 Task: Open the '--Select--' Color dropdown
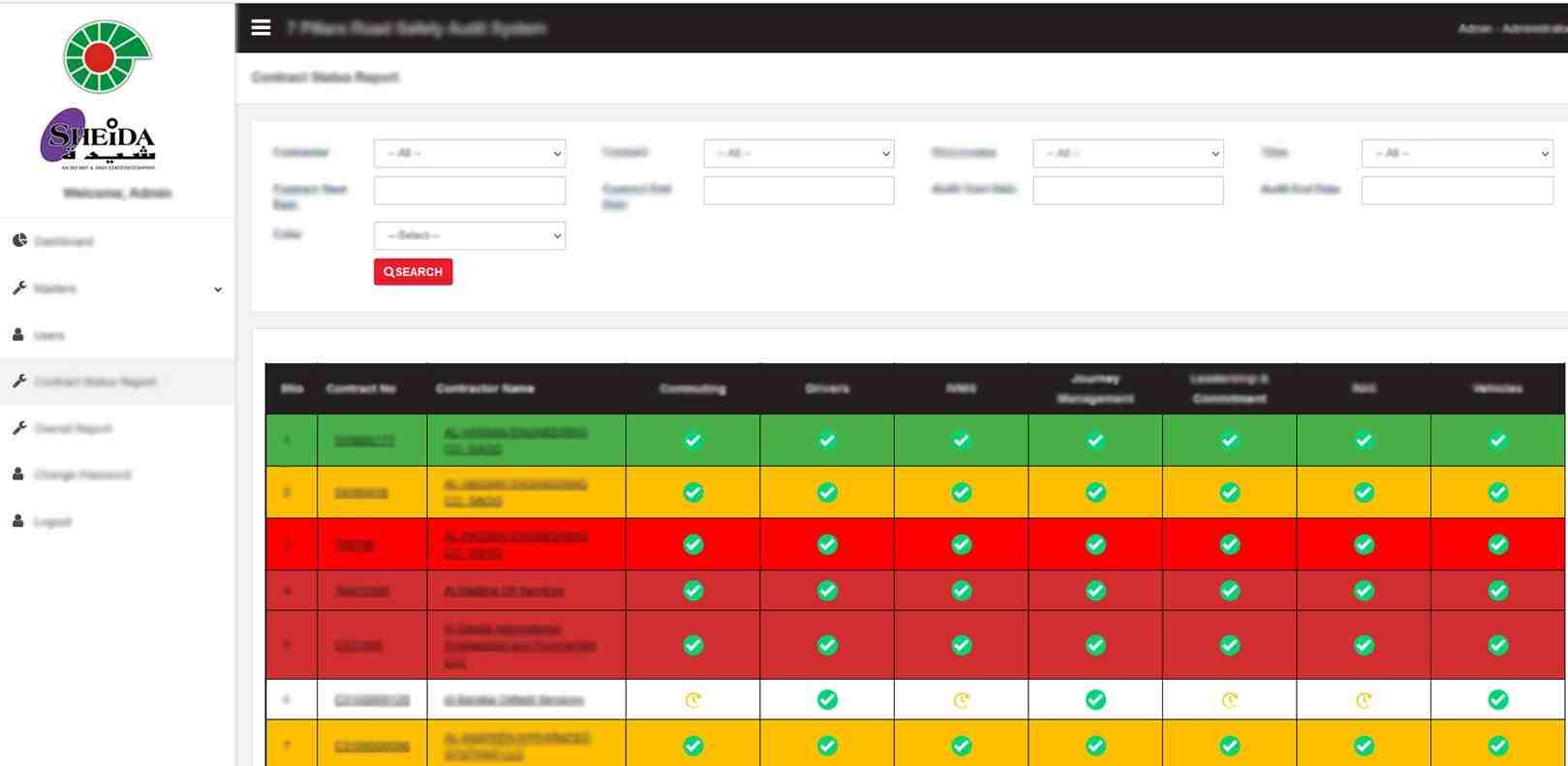coord(470,235)
